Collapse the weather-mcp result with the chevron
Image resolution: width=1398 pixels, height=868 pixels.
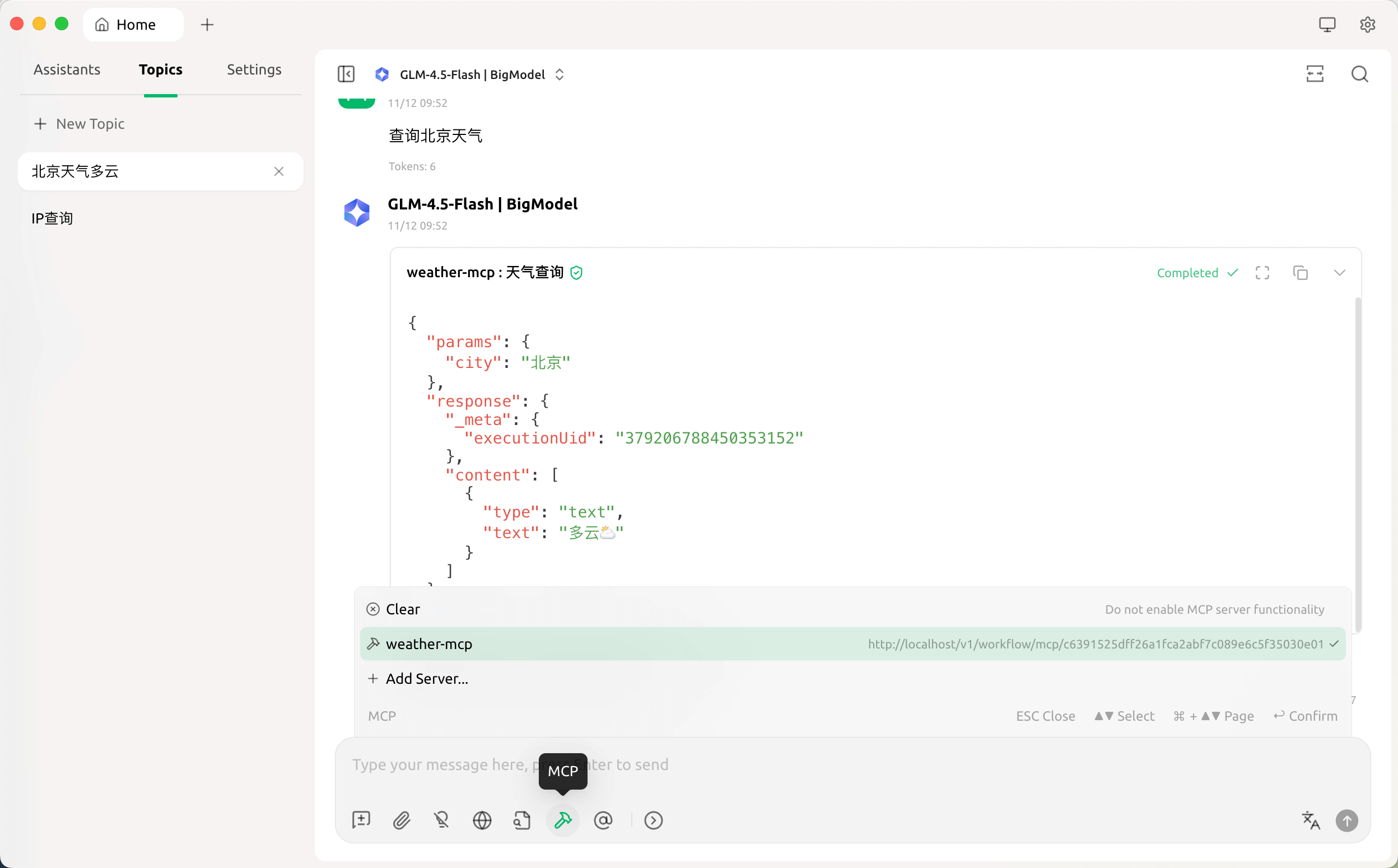tap(1339, 273)
